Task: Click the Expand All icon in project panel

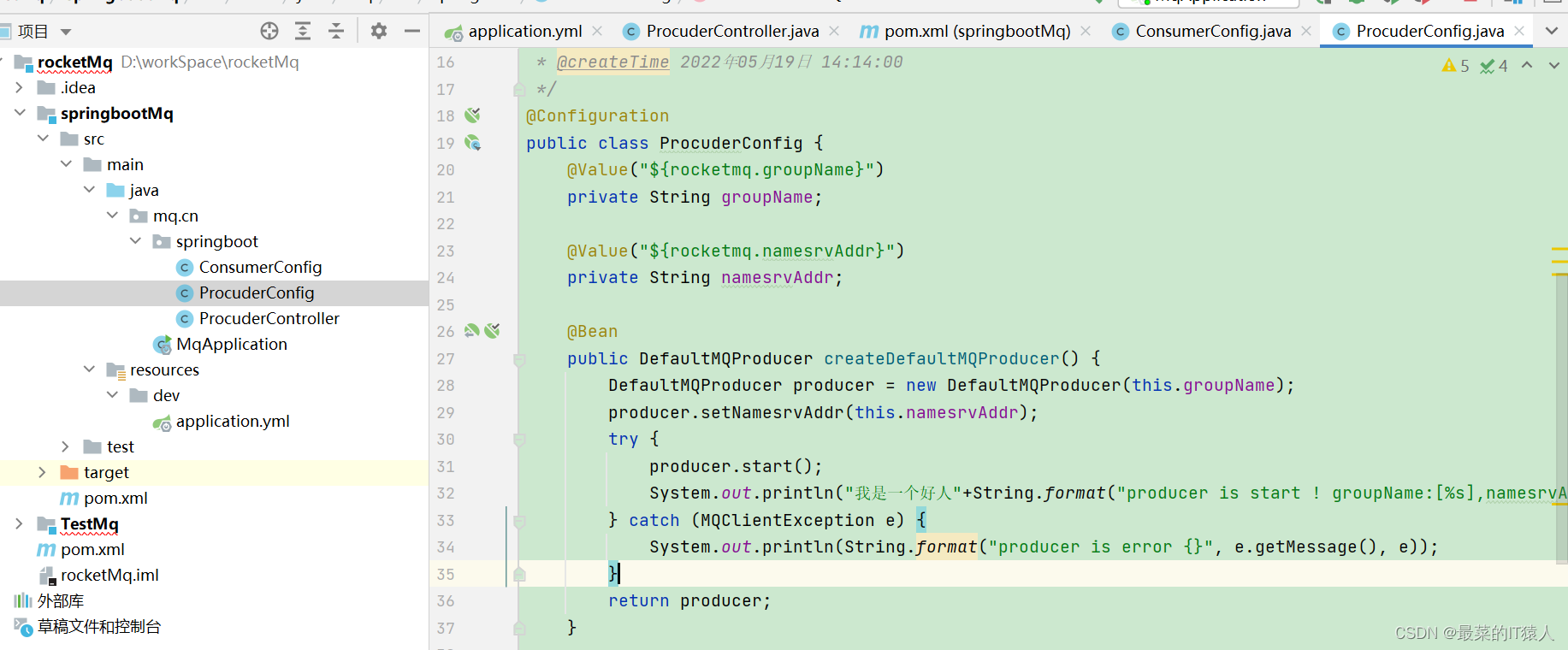Action: pyautogui.click(x=303, y=32)
